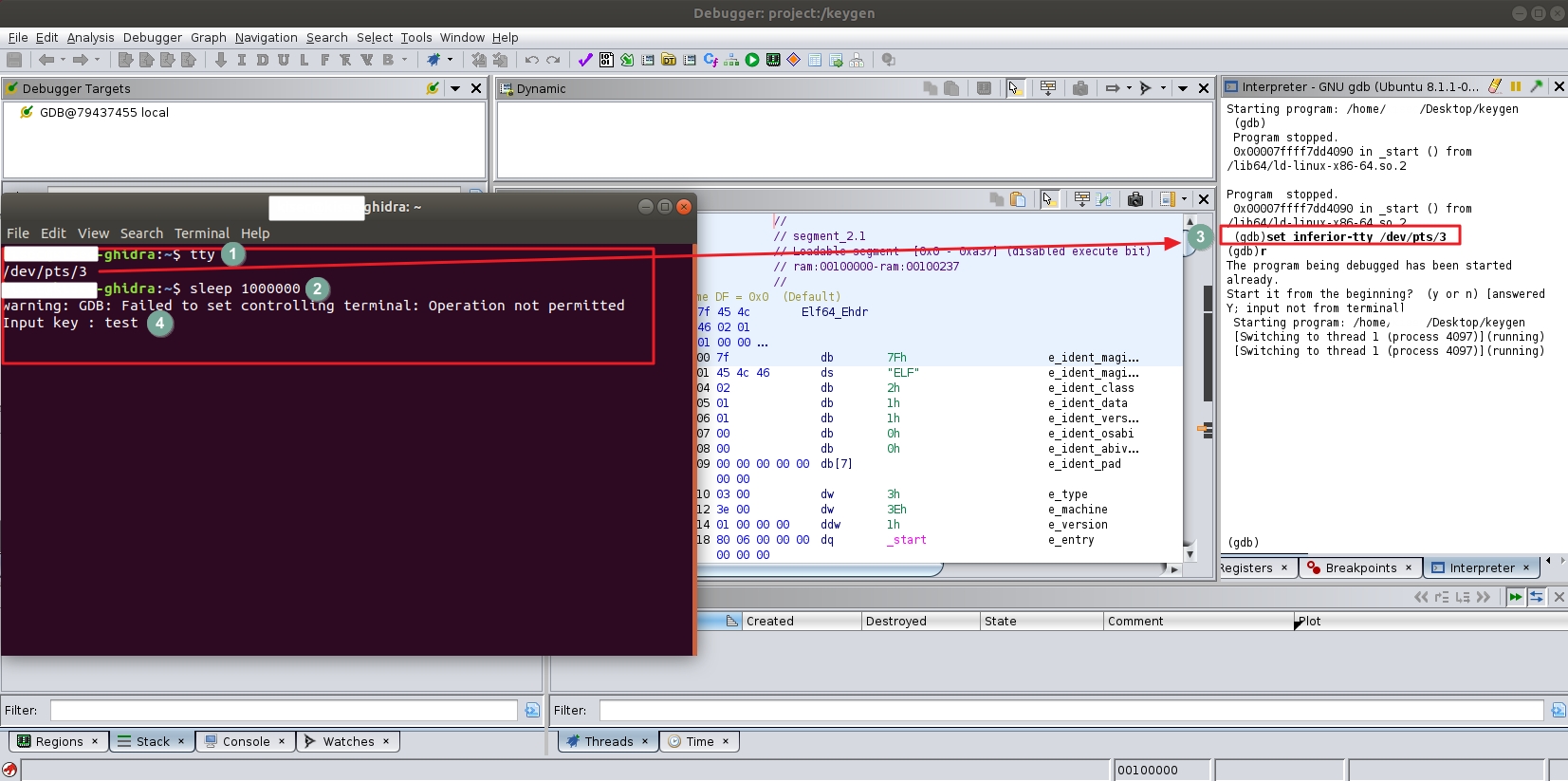Screen dimensions: 1568x781
Task: Open the Data Type Manager icon
Action: [x=669, y=60]
